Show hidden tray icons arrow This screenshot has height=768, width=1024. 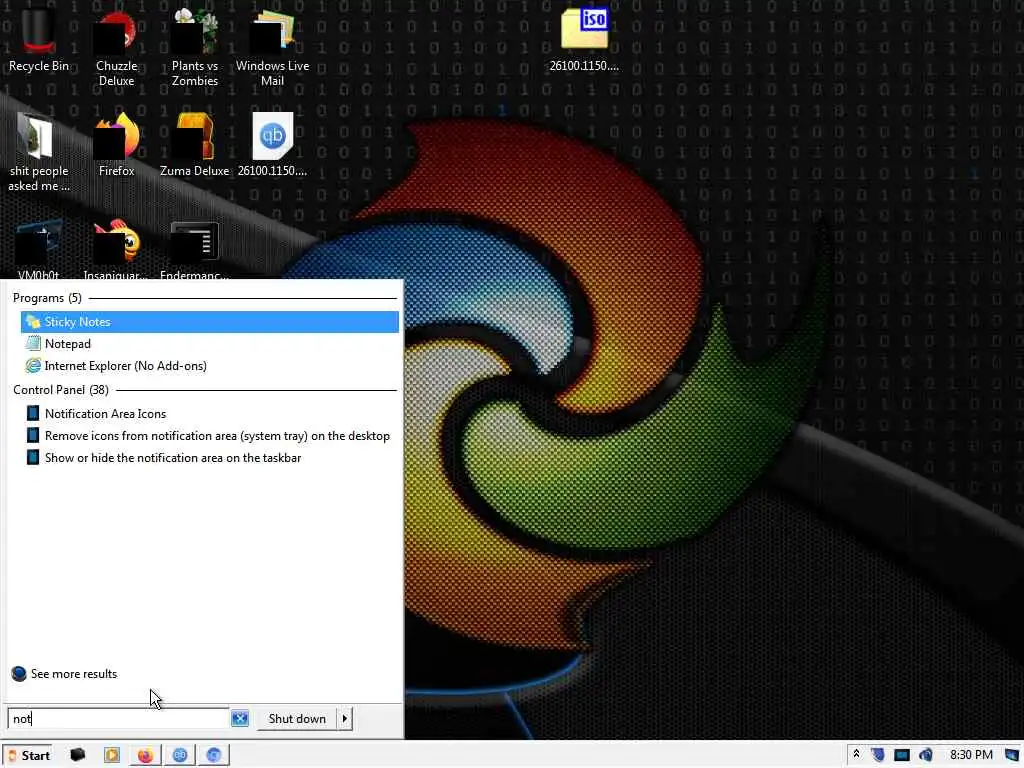(x=856, y=755)
